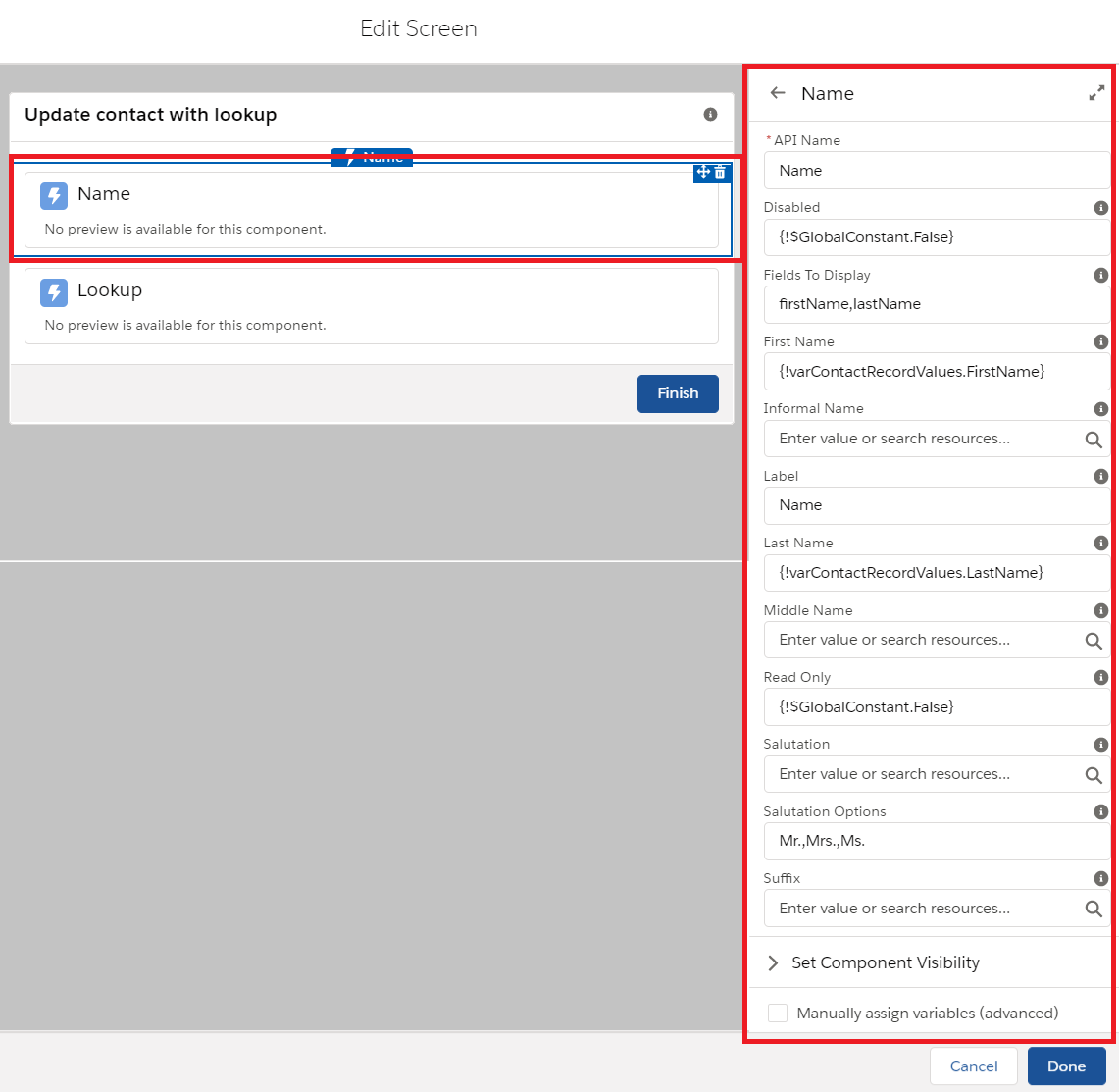Click the First Name value field

click(937, 371)
